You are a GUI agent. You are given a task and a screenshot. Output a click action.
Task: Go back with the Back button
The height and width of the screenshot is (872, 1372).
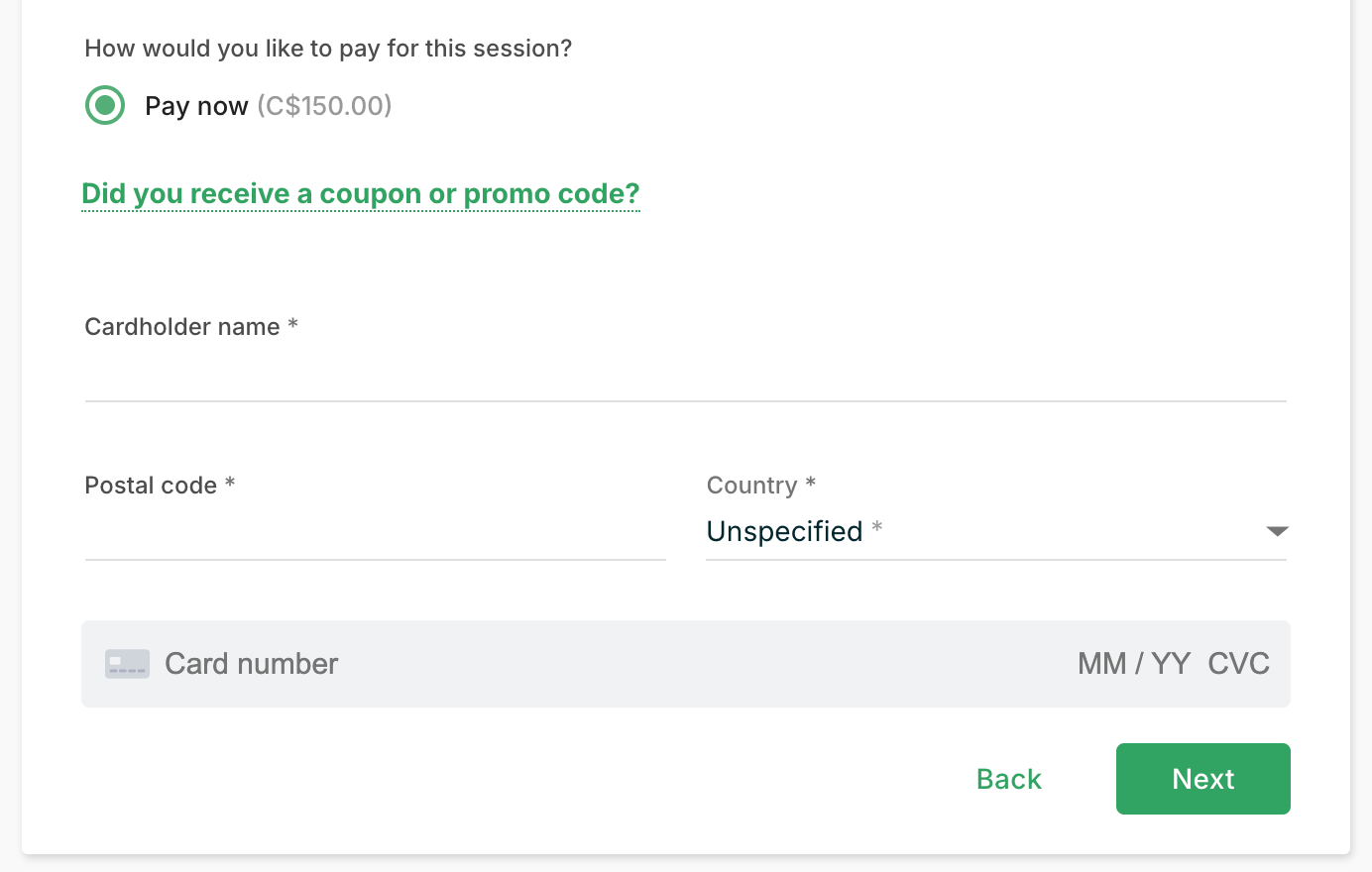[x=1009, y=779]
